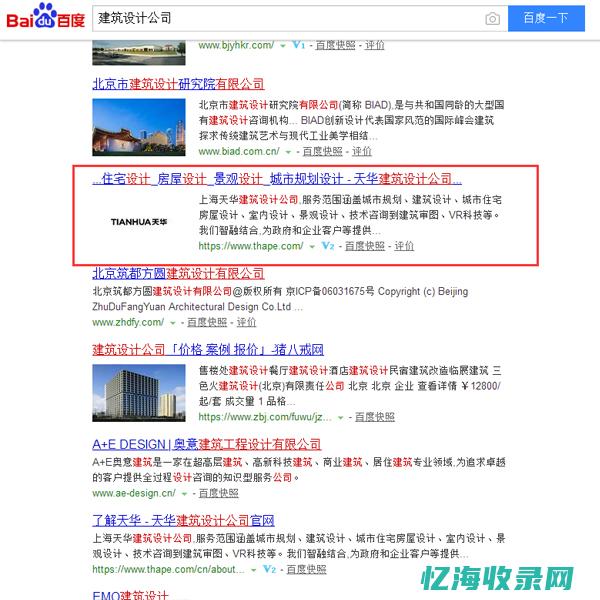
Task: Expand dropdown arrow next to www.biad.com.cn
Action: pyautogui.click(x=289, y=152)
